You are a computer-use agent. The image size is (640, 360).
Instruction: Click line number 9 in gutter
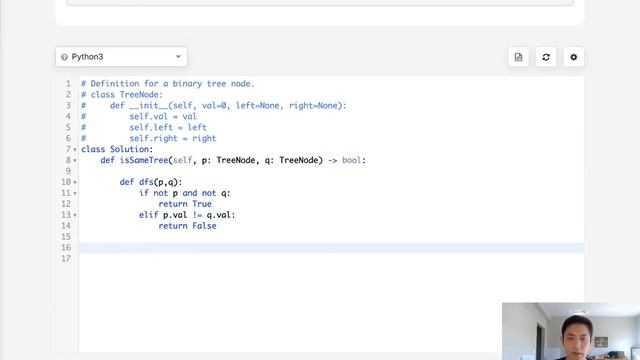tap(68, 171)
